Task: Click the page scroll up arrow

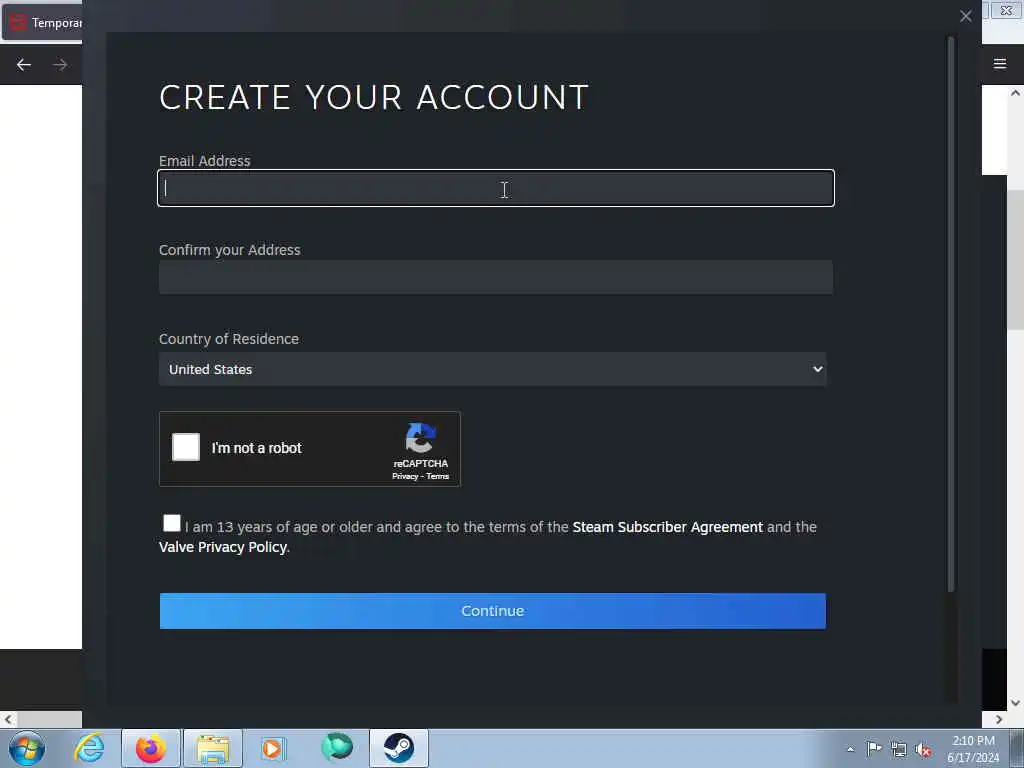Action: (x=1015, y=93)
